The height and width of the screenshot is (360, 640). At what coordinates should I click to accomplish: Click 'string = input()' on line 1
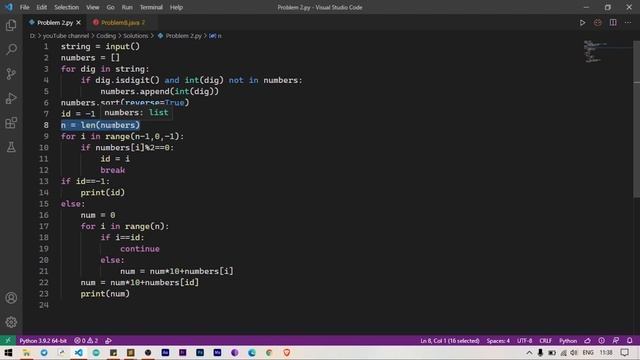[100, 47]
